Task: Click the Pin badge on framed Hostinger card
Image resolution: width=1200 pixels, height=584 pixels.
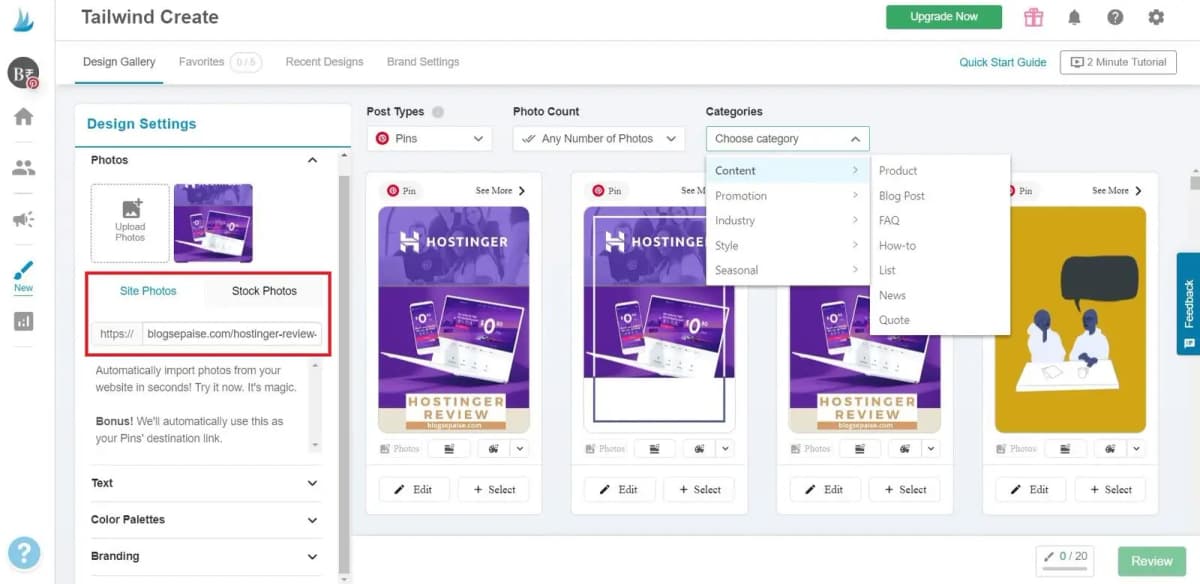Action: coord(606,191)
